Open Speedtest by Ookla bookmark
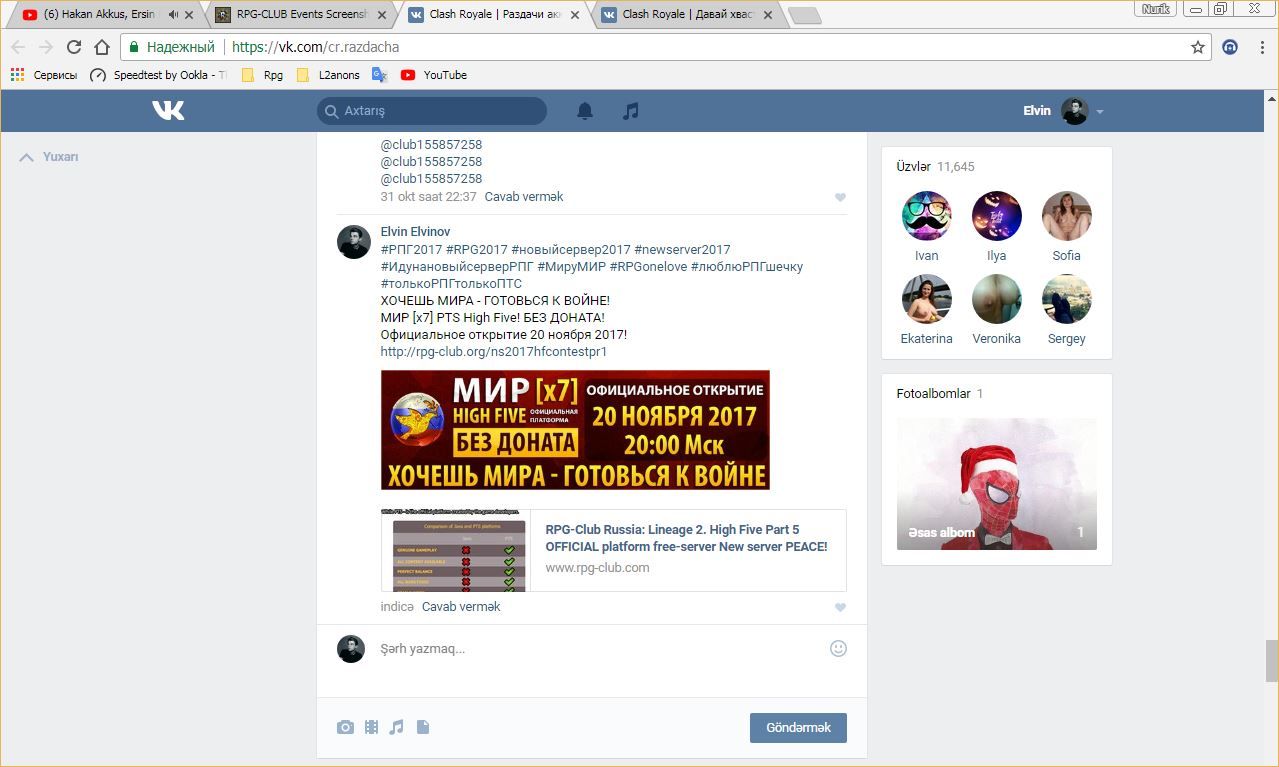This screenshot has height=767, width=1279. pyautogui.click(x=158, y=75)
